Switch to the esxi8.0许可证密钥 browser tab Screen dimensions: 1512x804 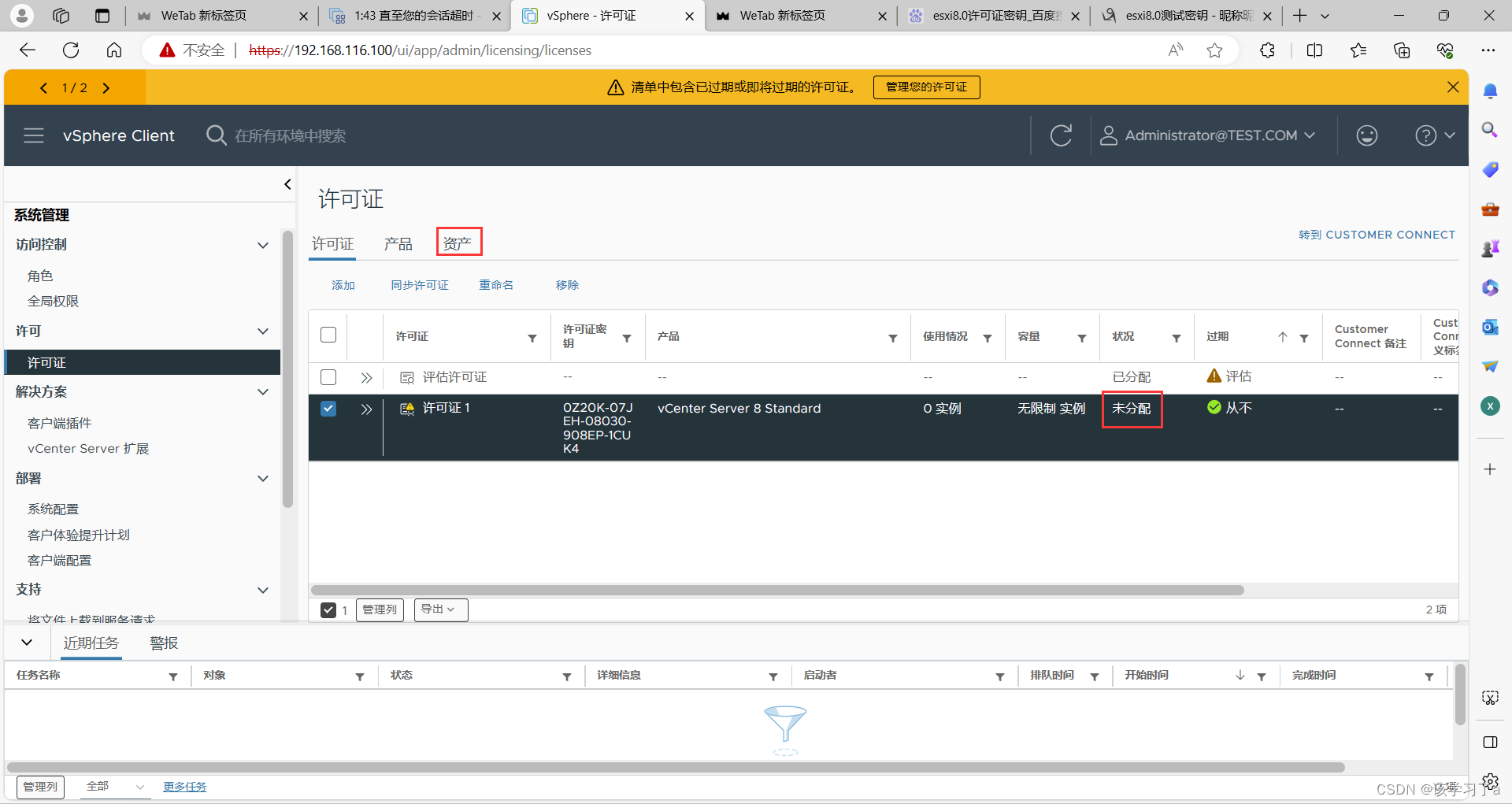(x=994, y=16)
